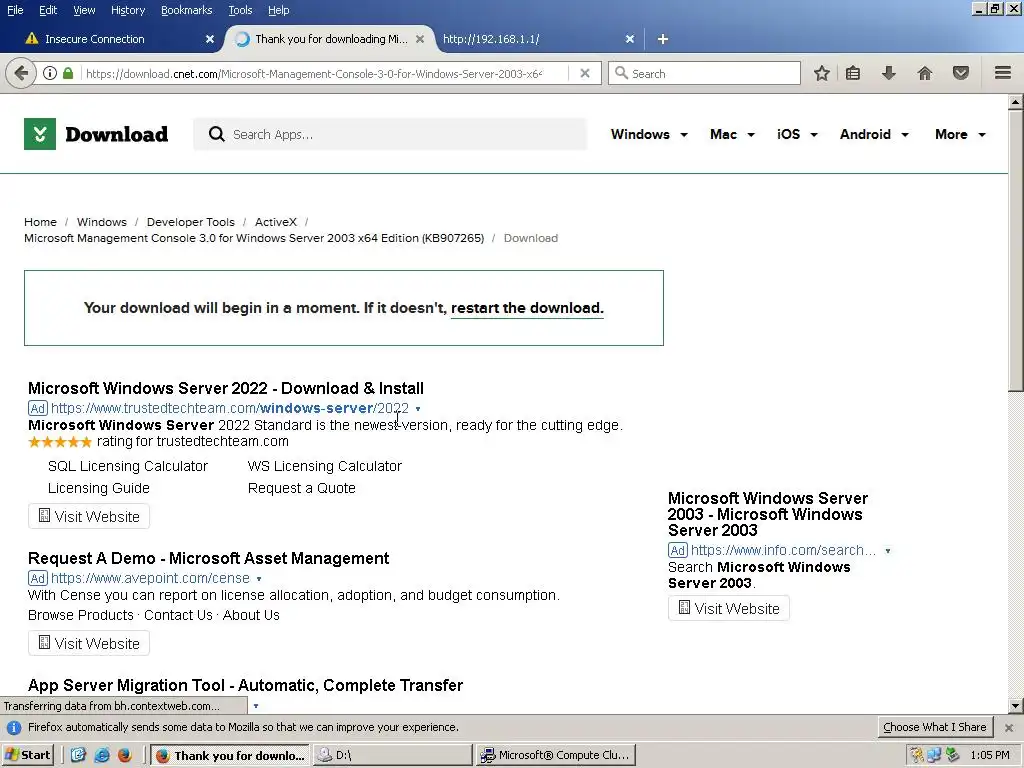
Task: Click the page URL address field
Action: tap(314, 74)
